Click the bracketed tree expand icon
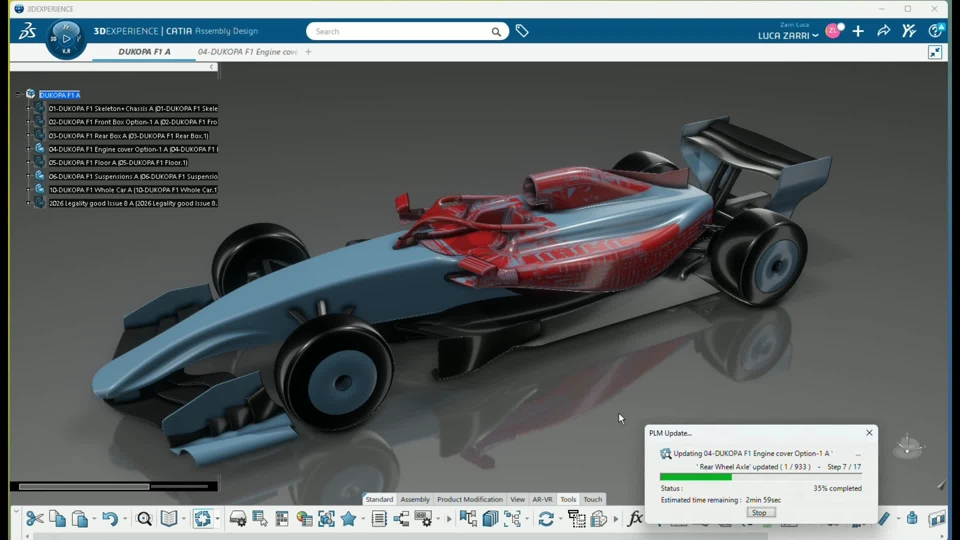The height and width of the screenshot is (540, 960). (x=512, y=519)
